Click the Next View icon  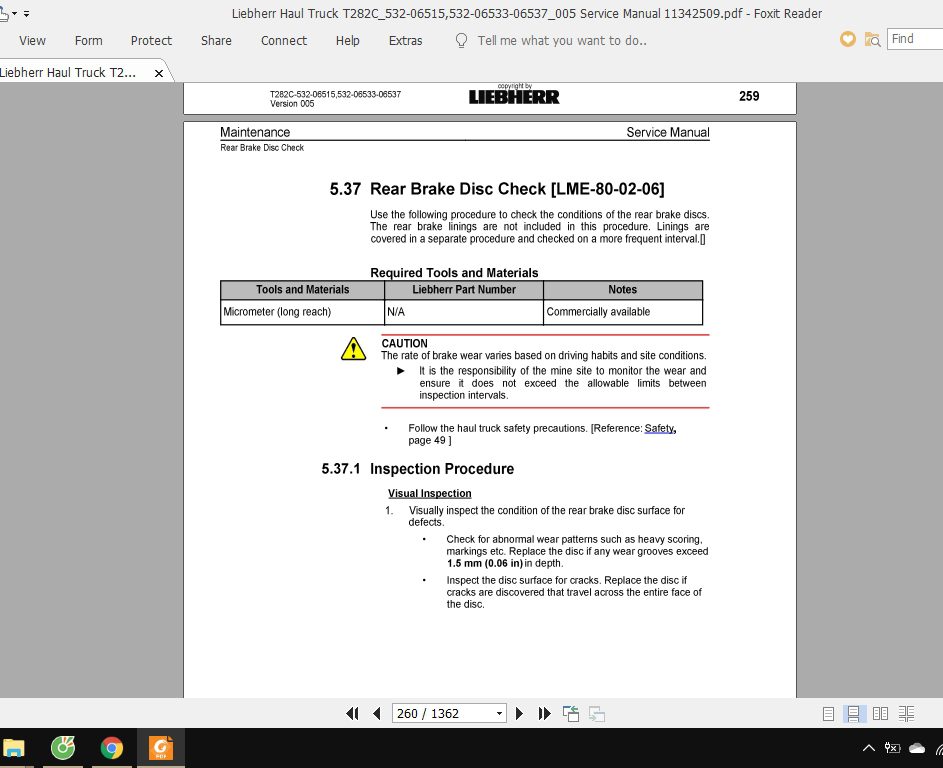click(596, 713)
